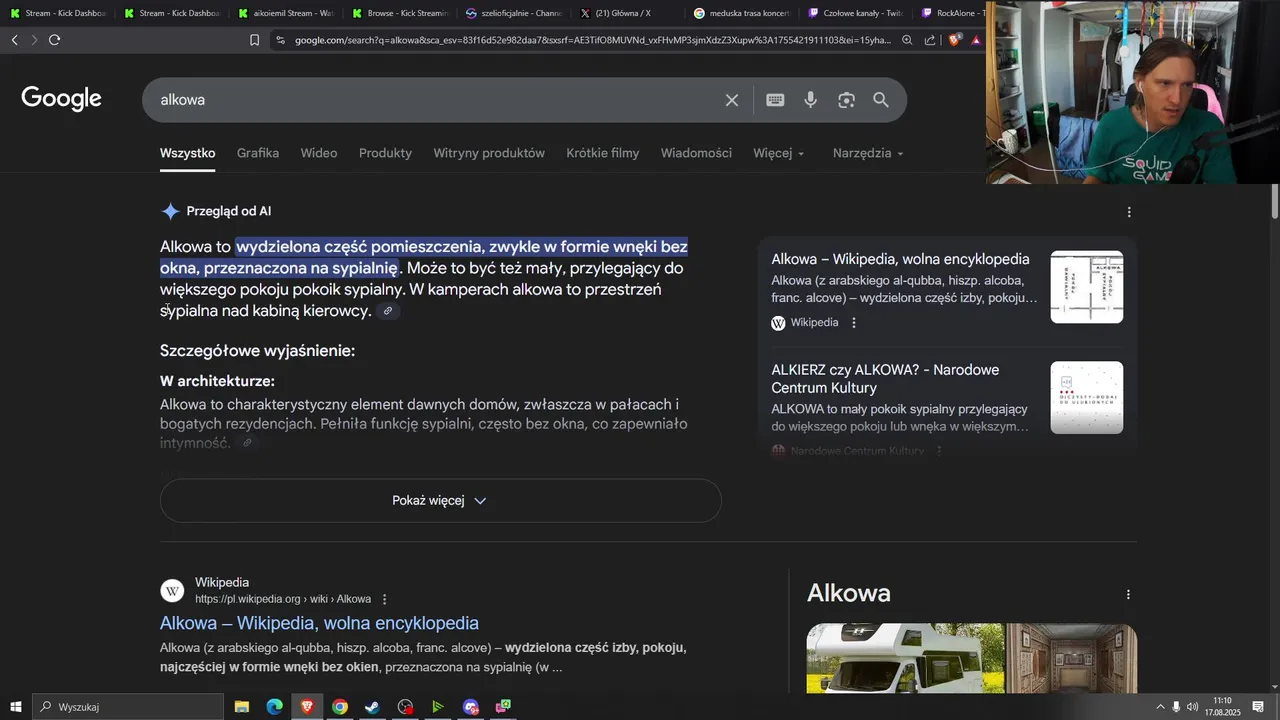Click the browser address bar URL
The image size is (1280, 720).
click(x=591, y=40)
